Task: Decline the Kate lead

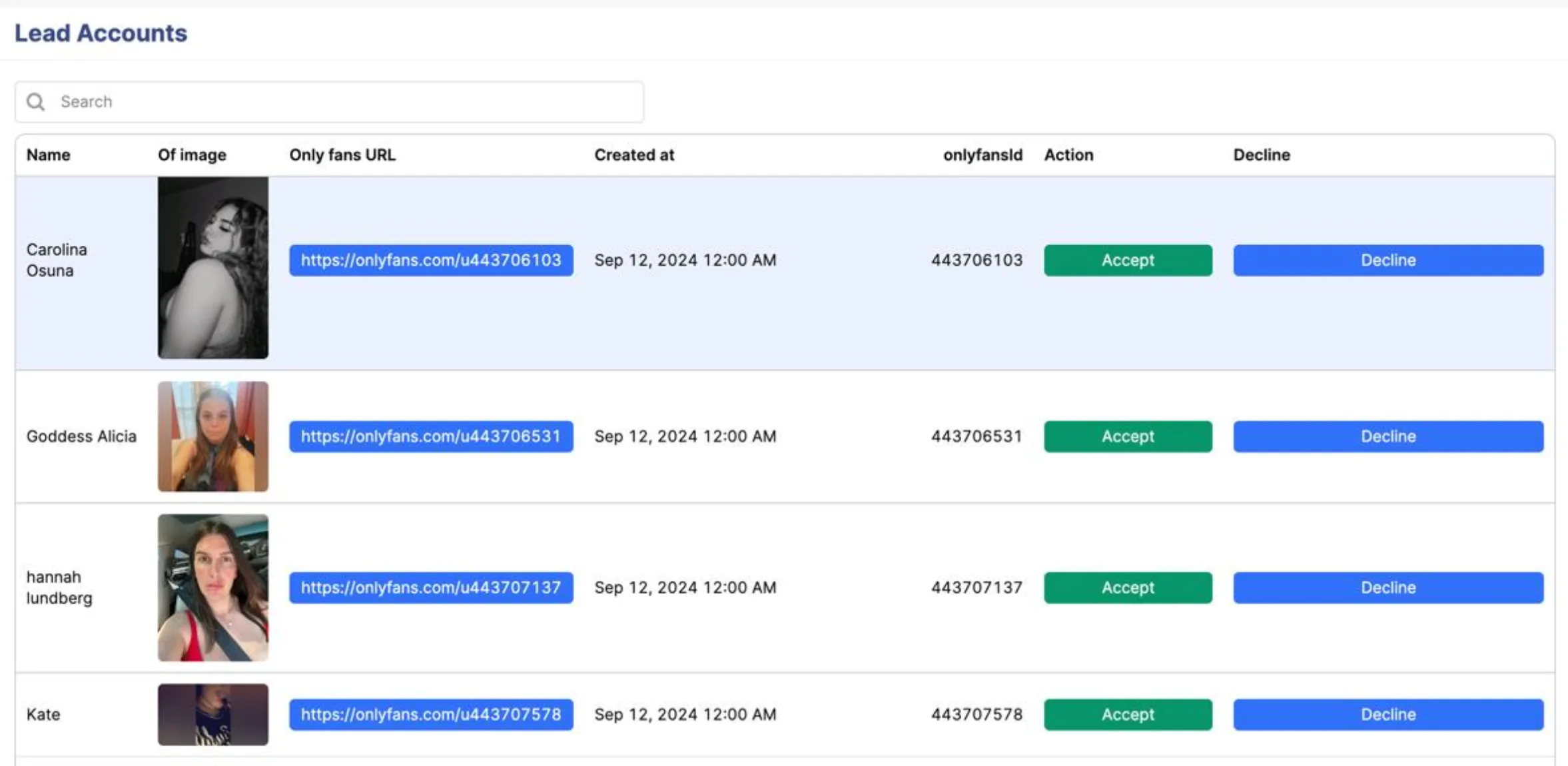Action: [1387, 714]
